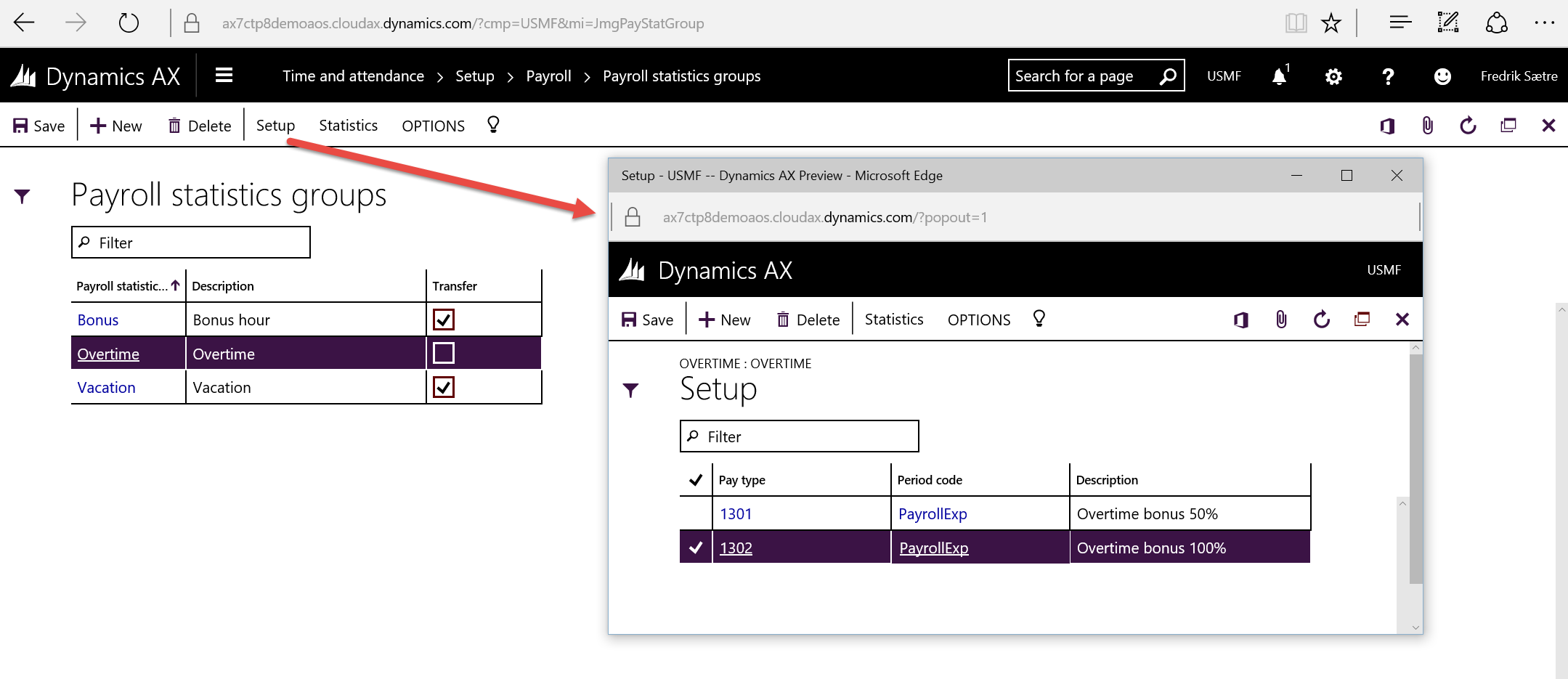This screenshot has width=1568, height=679.
Task: Show filter pane on Payroll statistics groups
Action: 23,196
